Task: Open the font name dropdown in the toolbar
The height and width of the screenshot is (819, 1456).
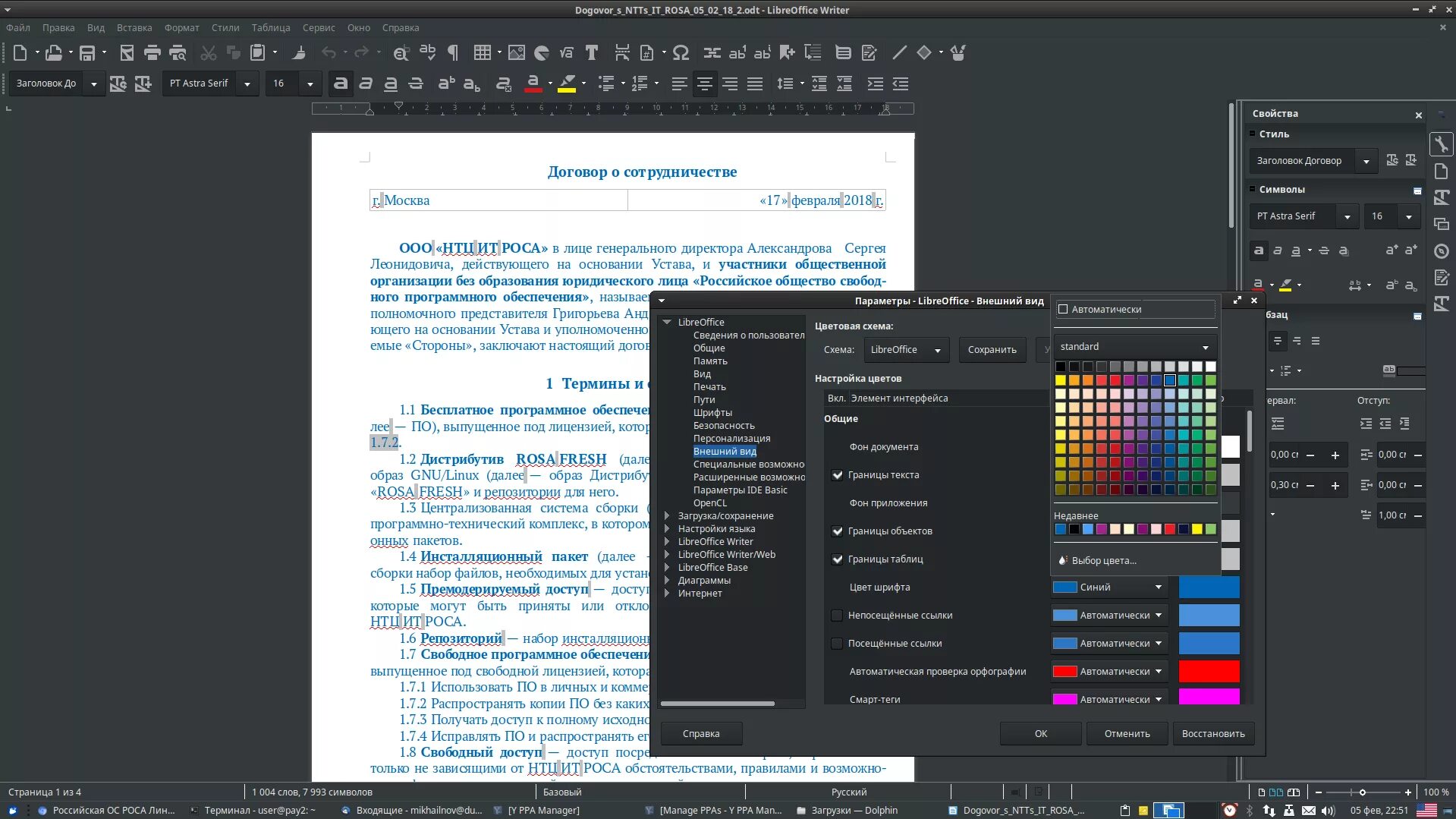Action: [247, 83]
